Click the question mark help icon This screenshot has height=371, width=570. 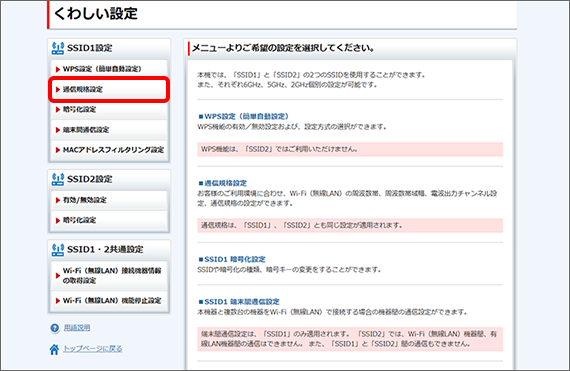55,328
